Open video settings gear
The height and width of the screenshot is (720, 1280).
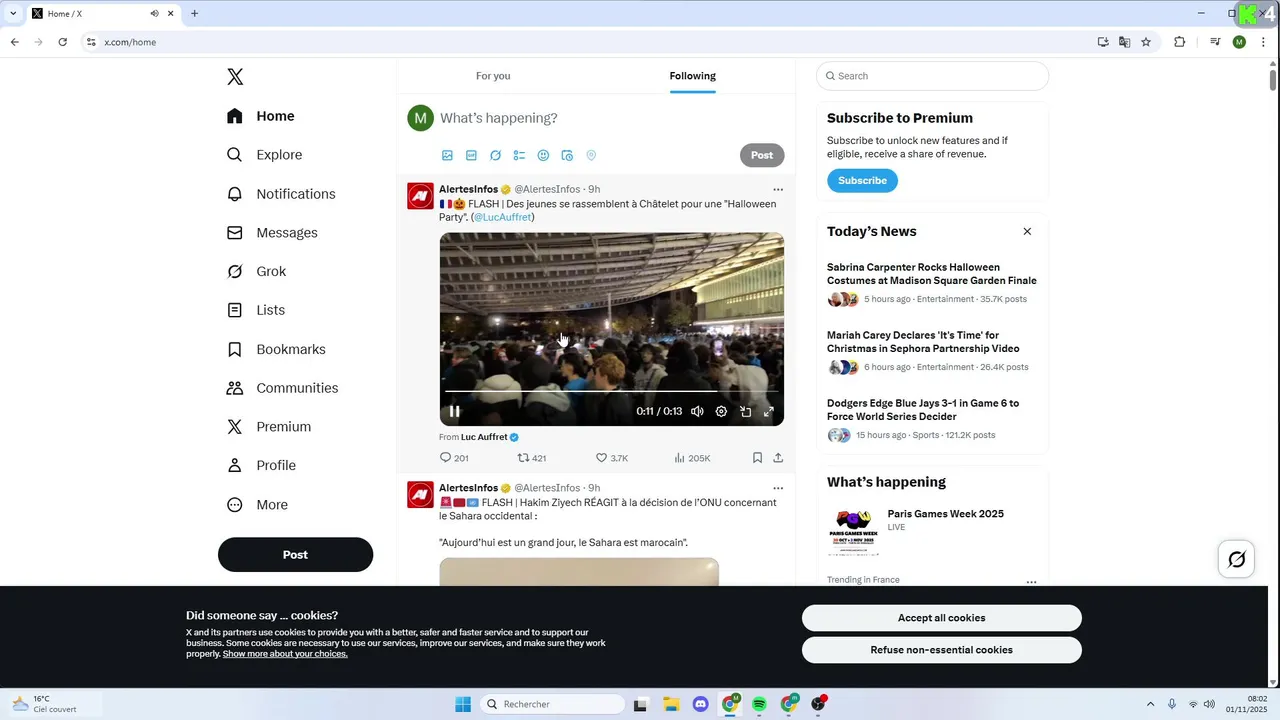point(721,411)
